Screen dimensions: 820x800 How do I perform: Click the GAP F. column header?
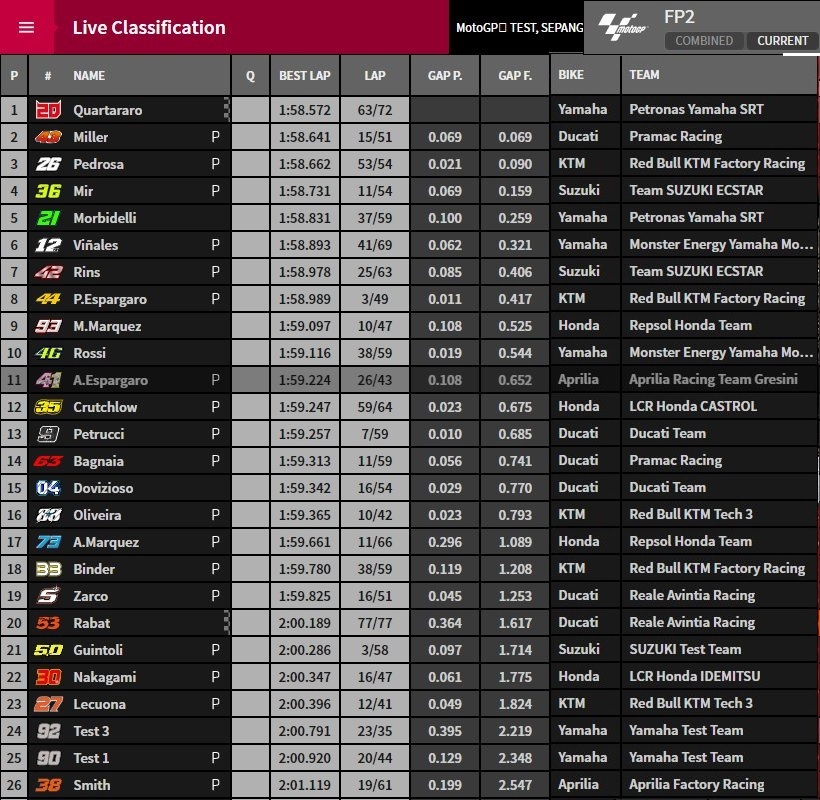pos(515,76)
